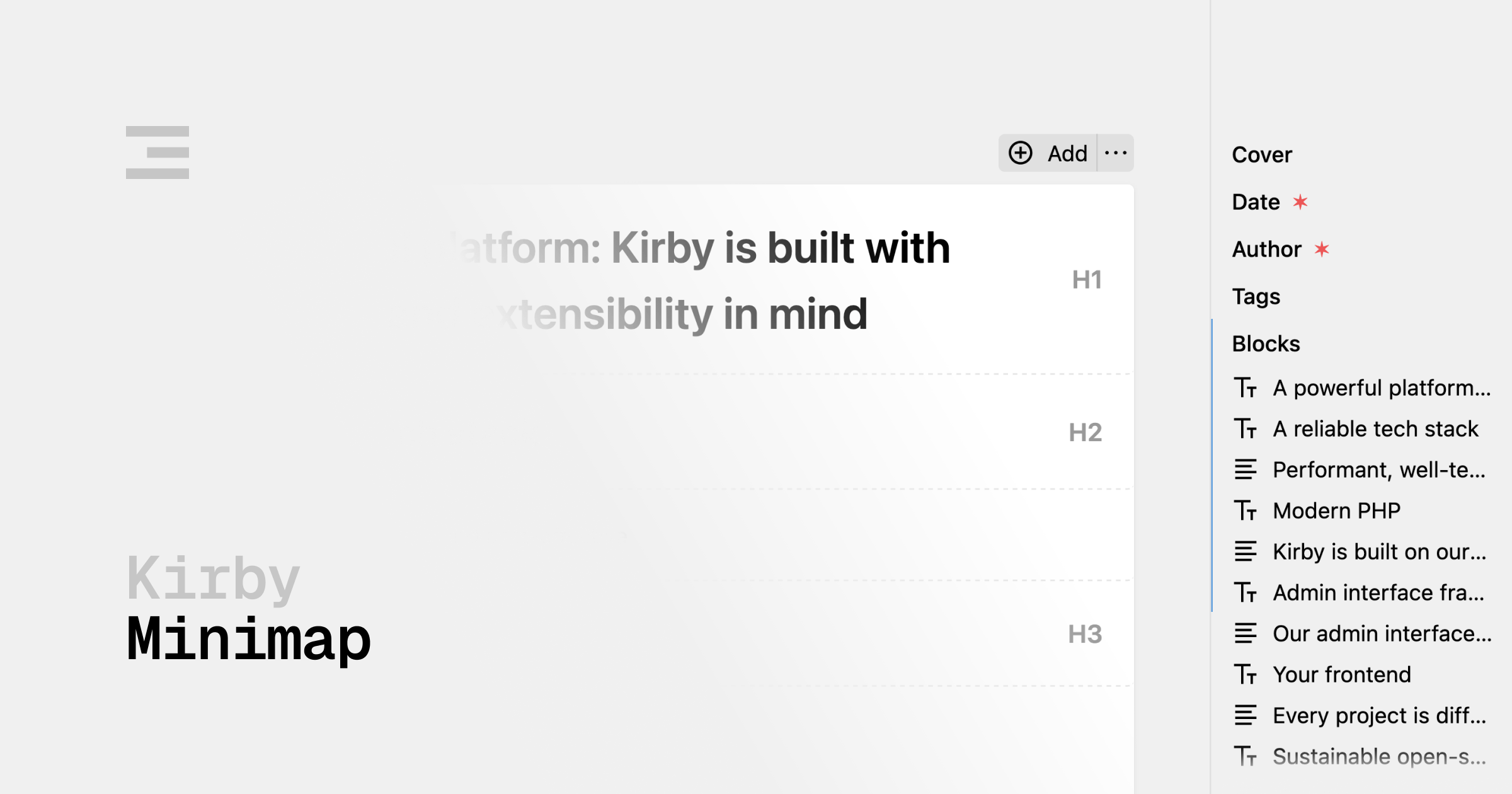Click text icon beside Performant, well-te...
Screen dimensions: 1512x794
1246,469
